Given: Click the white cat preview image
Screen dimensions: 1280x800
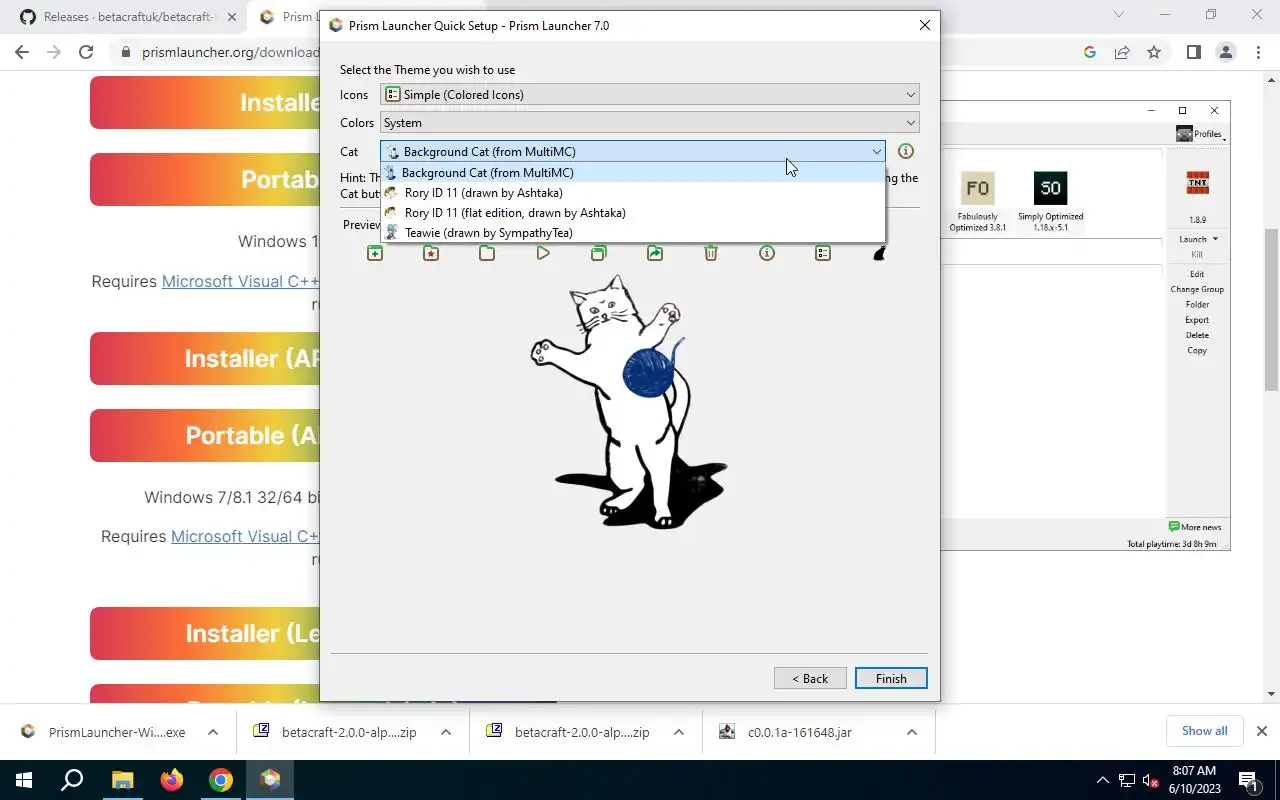Looking at the screenshot, I should (x=629, y=401).
